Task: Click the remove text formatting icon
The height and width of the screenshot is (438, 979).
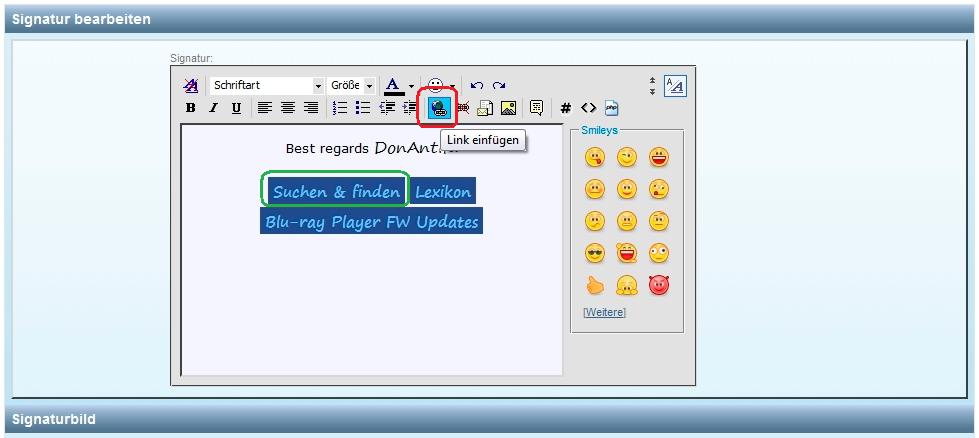Action: (x=190, y=86)
